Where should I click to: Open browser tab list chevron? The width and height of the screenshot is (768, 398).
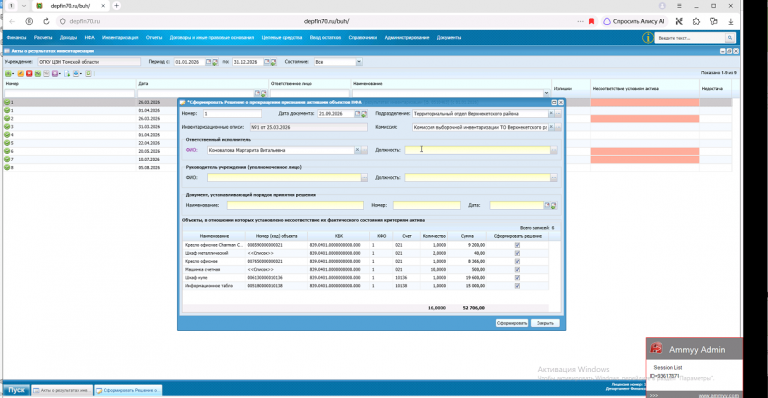24,6
